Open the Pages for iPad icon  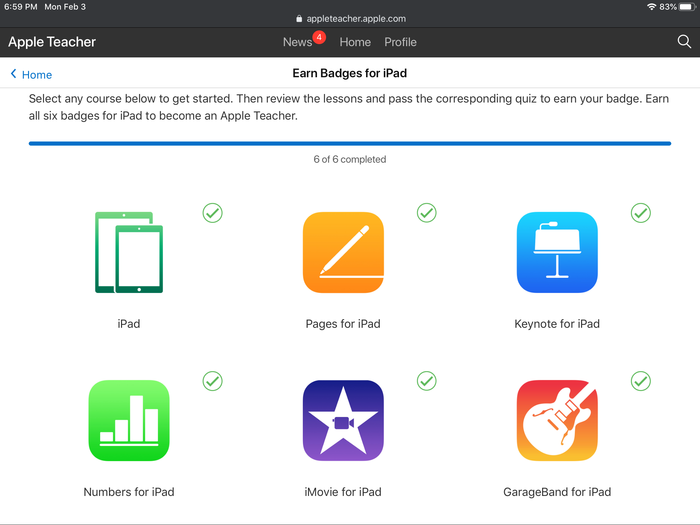pos(343,252)
